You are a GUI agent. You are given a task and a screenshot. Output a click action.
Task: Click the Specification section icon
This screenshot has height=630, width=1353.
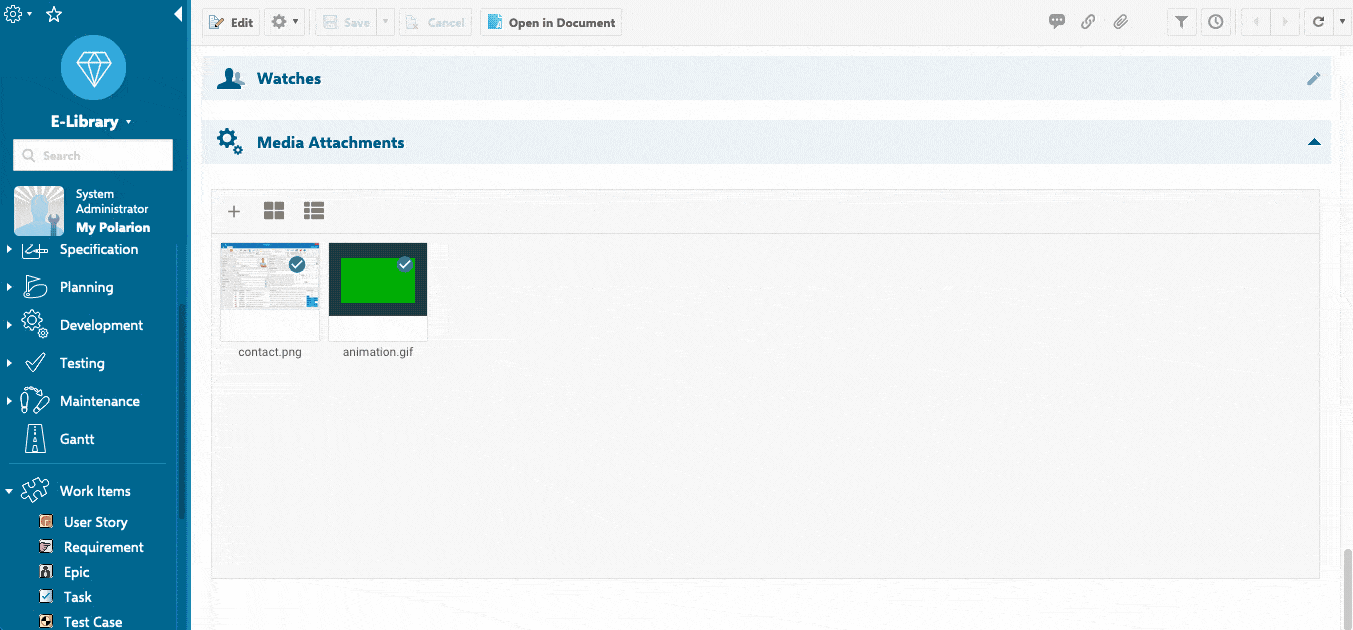pyautogui.click(x=35, y=250)
